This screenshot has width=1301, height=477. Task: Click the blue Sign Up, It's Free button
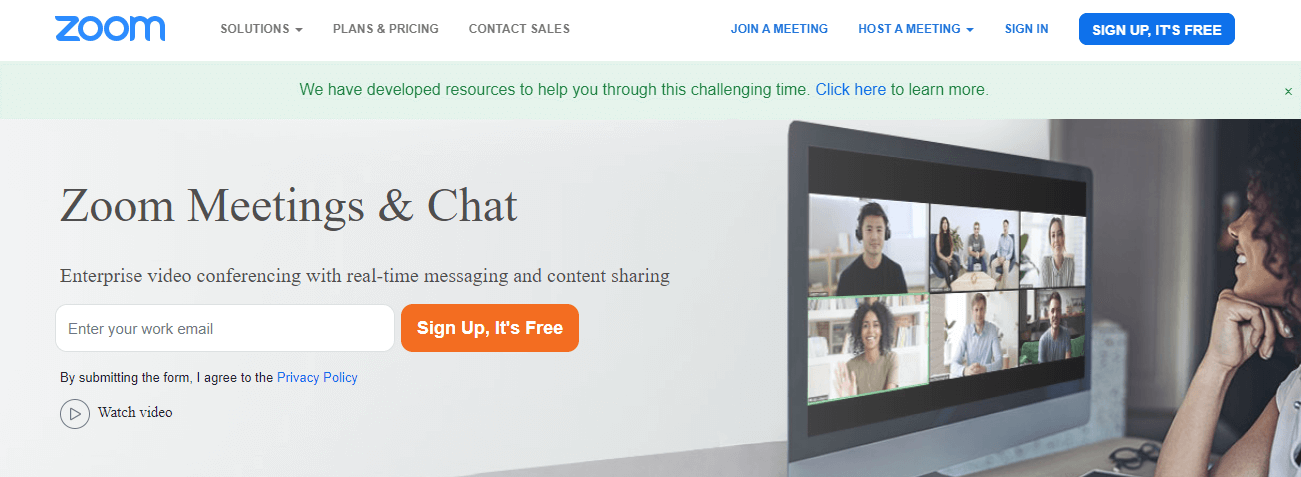click(1157, 29)
